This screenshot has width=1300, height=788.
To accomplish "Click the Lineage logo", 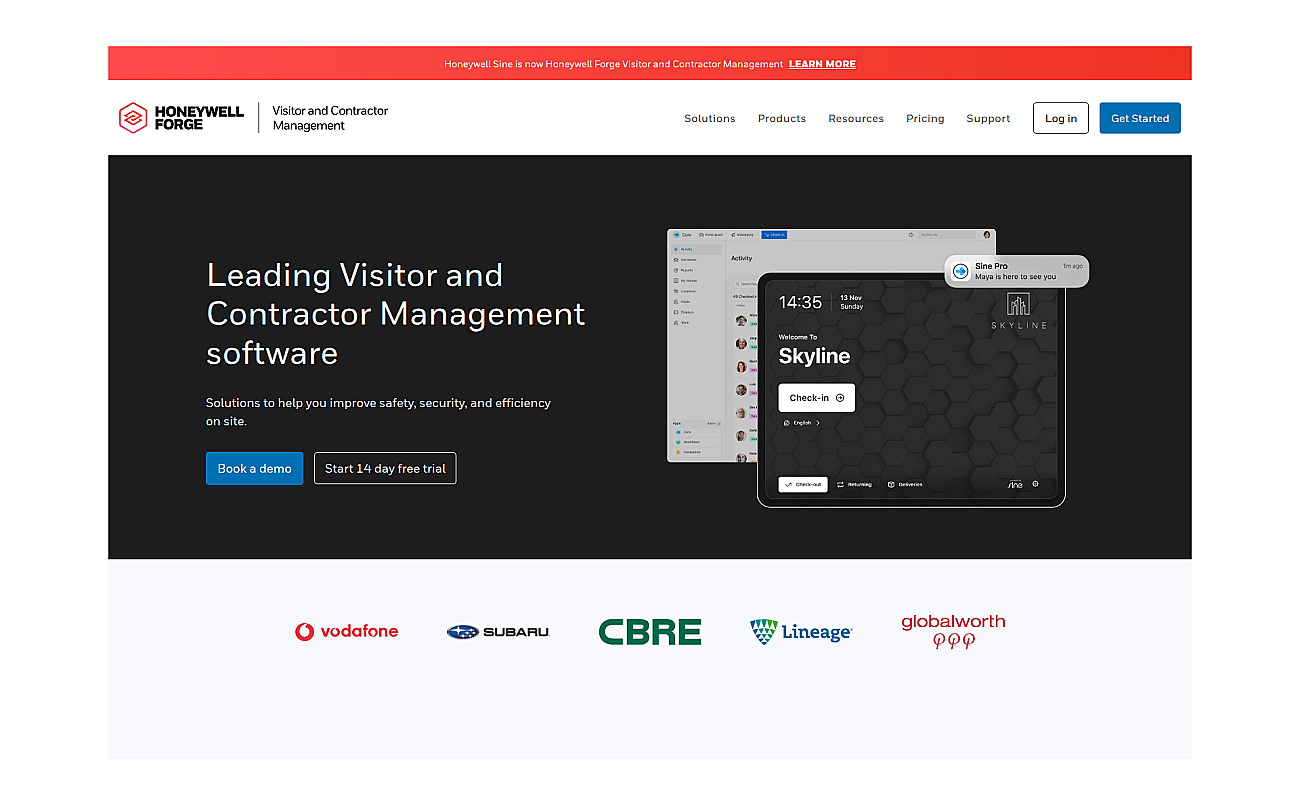I will tap(801, 632).
